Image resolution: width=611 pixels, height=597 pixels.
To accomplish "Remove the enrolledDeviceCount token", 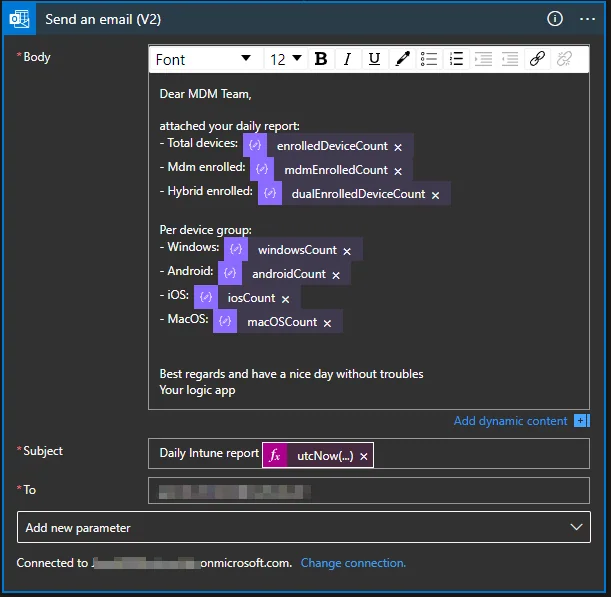I will [398, 147].
